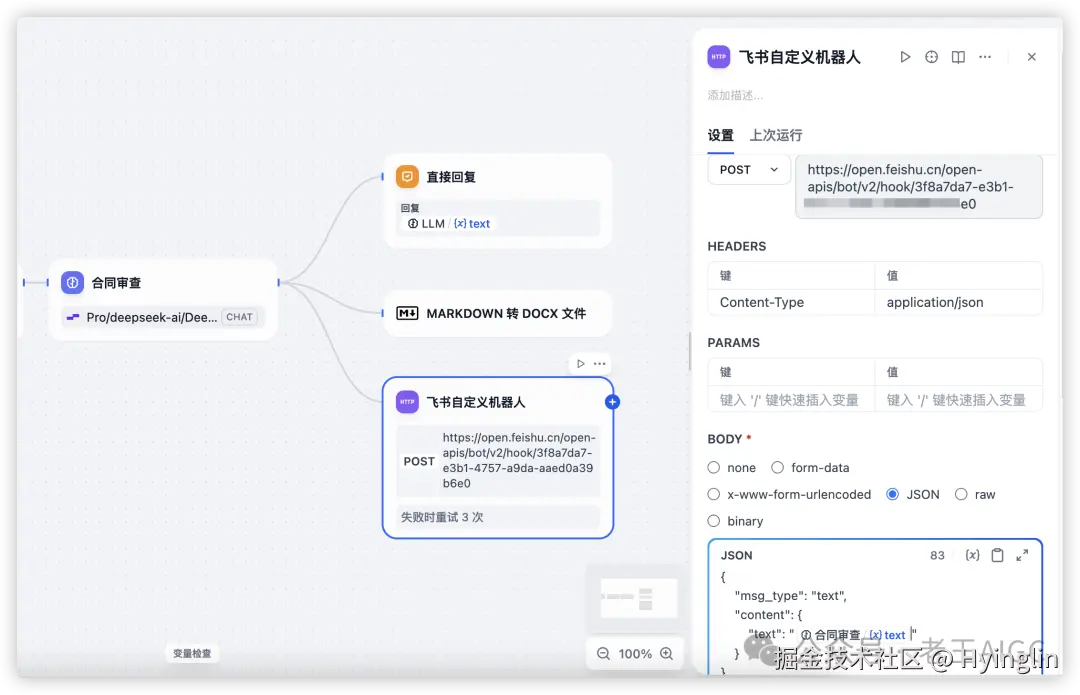Zoom out the canvas
Viewport: 1080px width, 695px height.
click(x=603, y=654)
